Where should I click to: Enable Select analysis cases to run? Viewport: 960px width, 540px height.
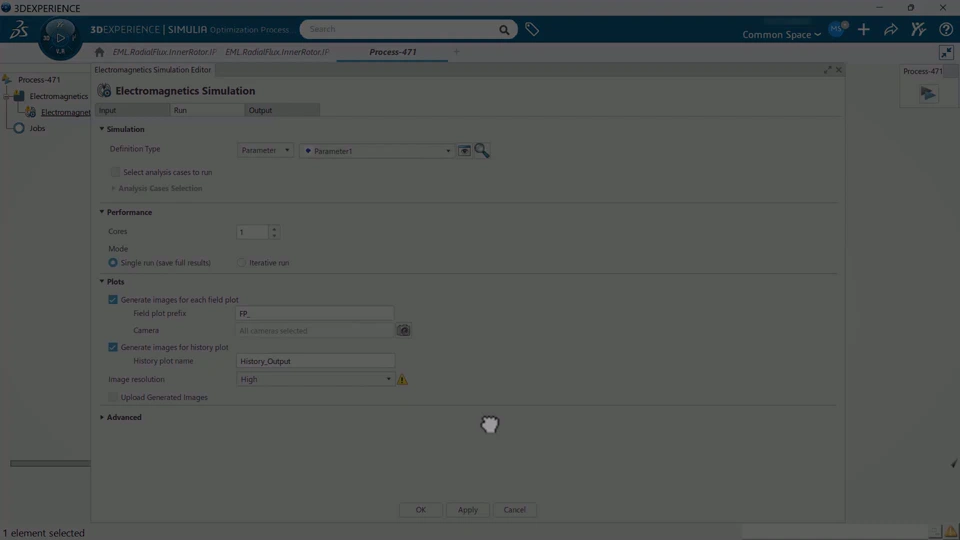click(115, 172)
